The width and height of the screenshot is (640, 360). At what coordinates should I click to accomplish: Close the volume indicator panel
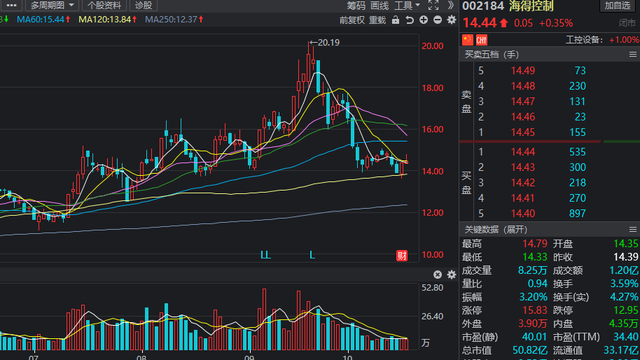[438, 275]
